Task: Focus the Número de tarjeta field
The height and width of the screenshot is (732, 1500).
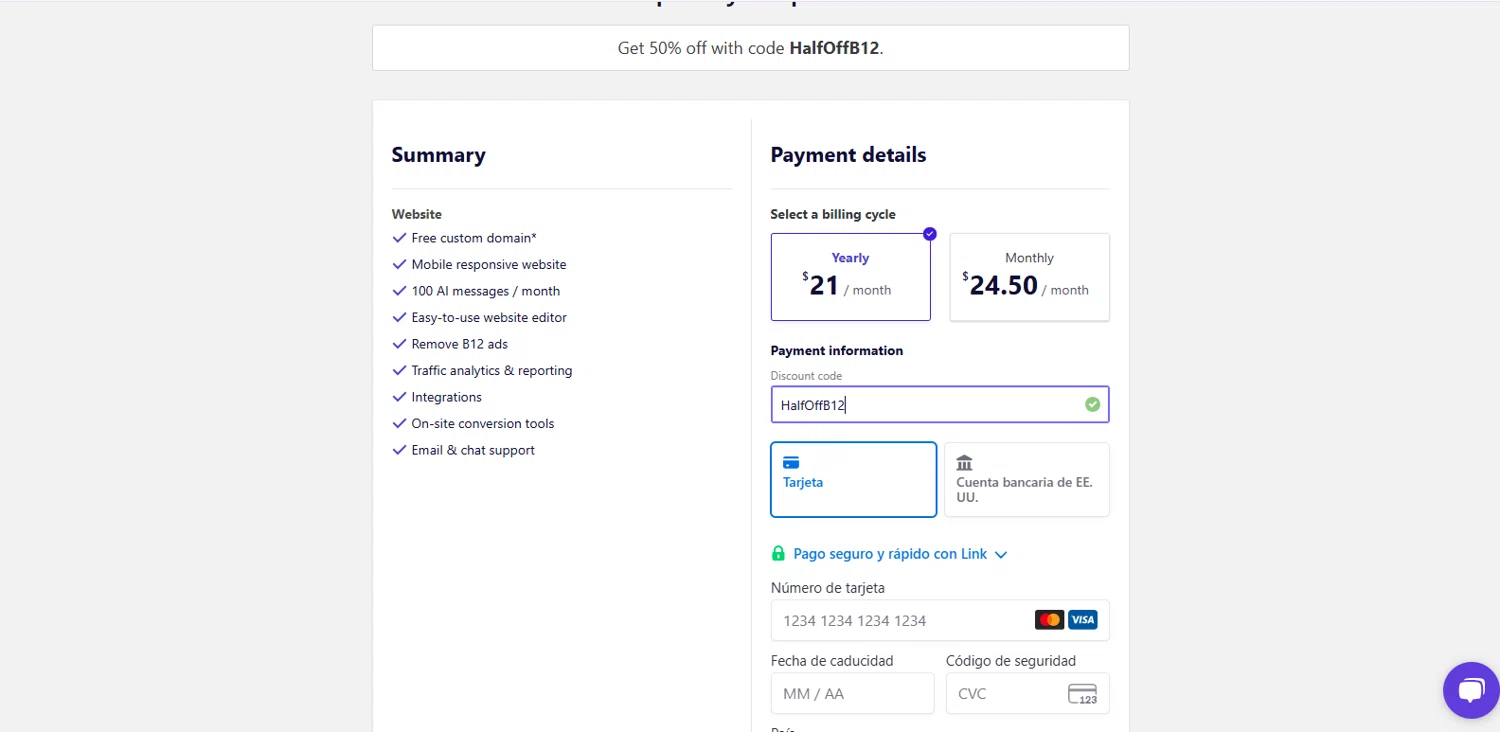Action: (x=940, y=620)
